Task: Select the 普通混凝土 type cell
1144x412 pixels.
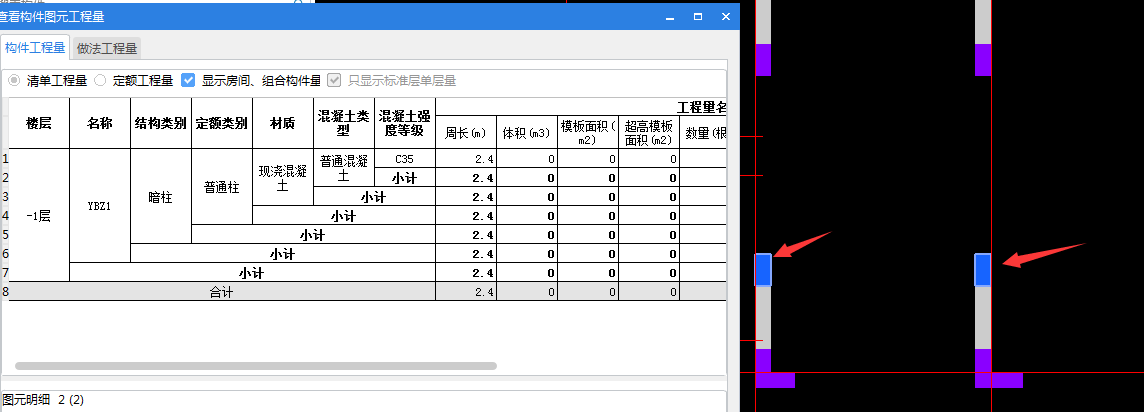Action: coord(344,168)
